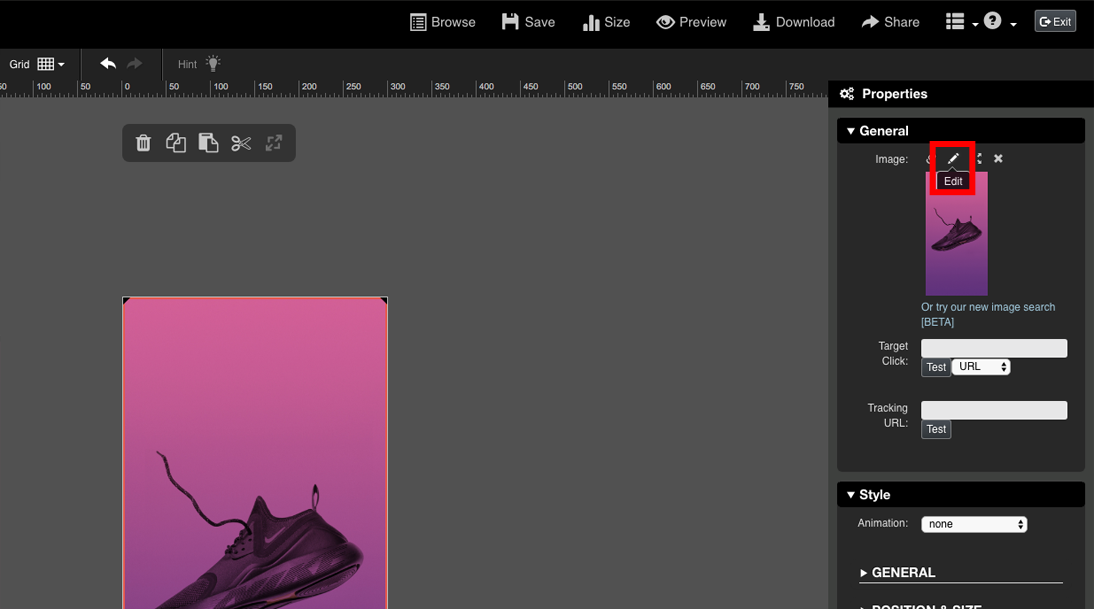
Task: Click the paste clipboard icon
Action: pos(208,143)
